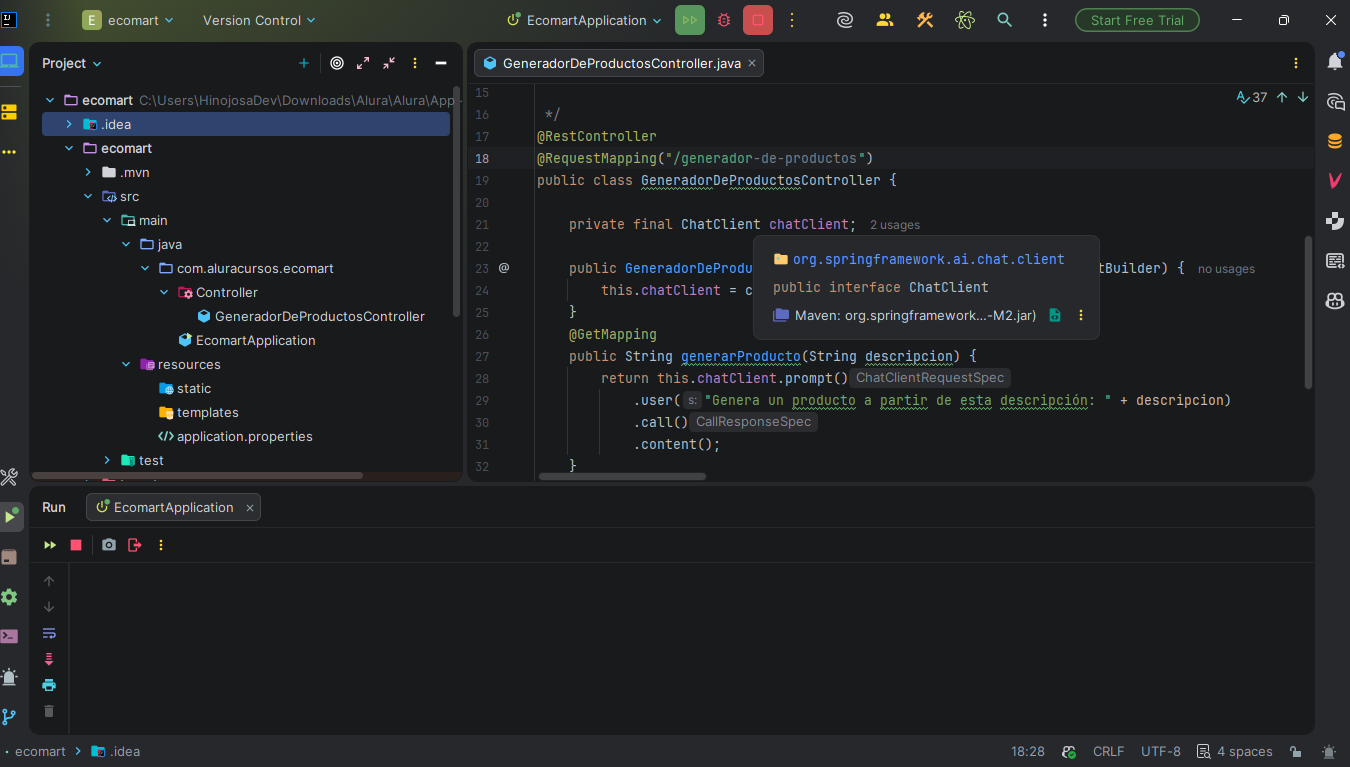Viewport: 1350px width, 767px height.
Task: Follow the org.springframework.ai.chat.client package link
Action: click(x=928, y=259)
